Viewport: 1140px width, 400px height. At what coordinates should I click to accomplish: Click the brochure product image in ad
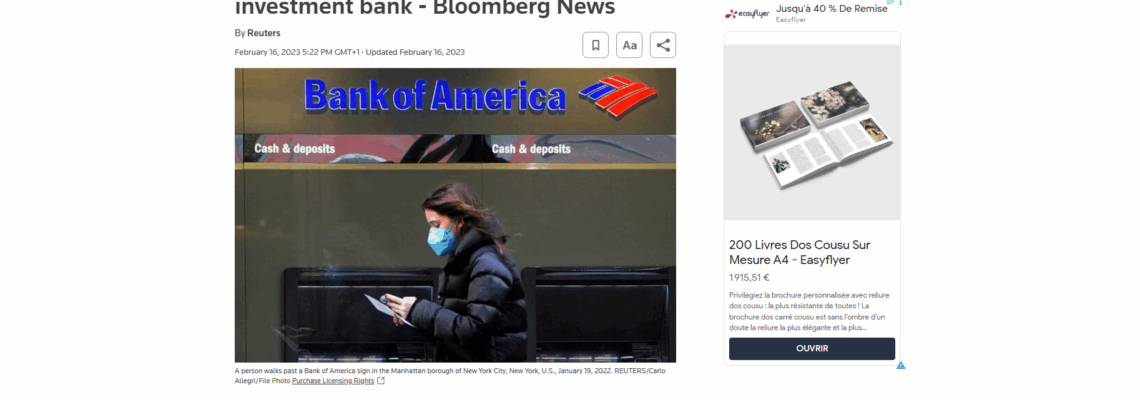[x=812, y=132]
